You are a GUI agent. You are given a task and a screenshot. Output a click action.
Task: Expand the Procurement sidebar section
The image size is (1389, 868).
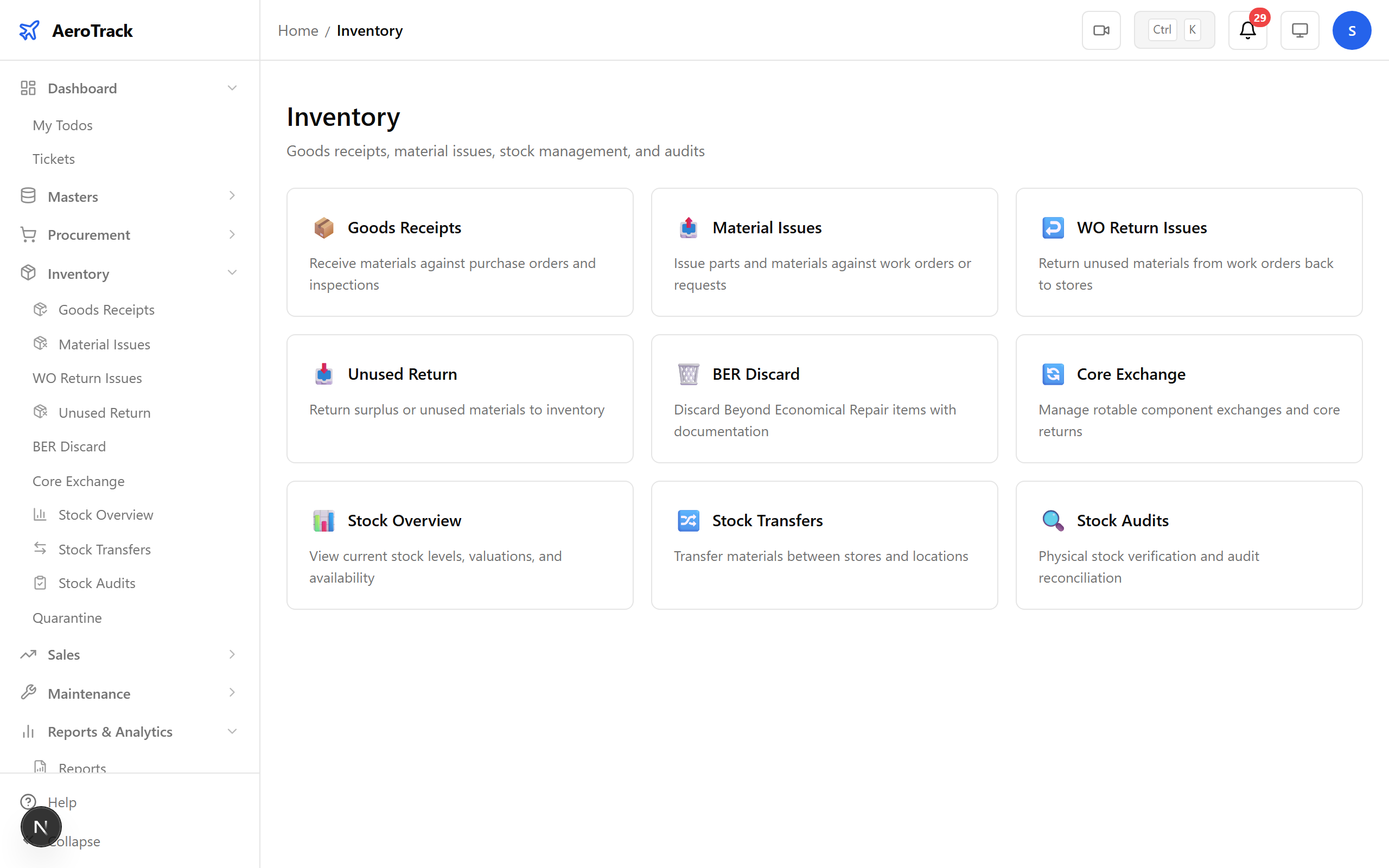coord(232,235)
